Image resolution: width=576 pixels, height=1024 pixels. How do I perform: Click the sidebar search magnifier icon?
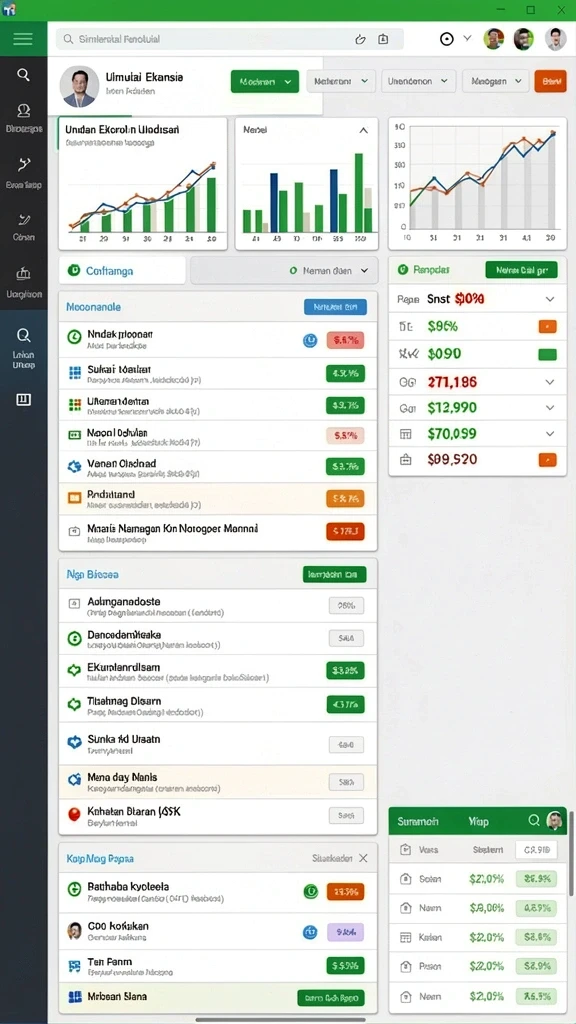24,74
